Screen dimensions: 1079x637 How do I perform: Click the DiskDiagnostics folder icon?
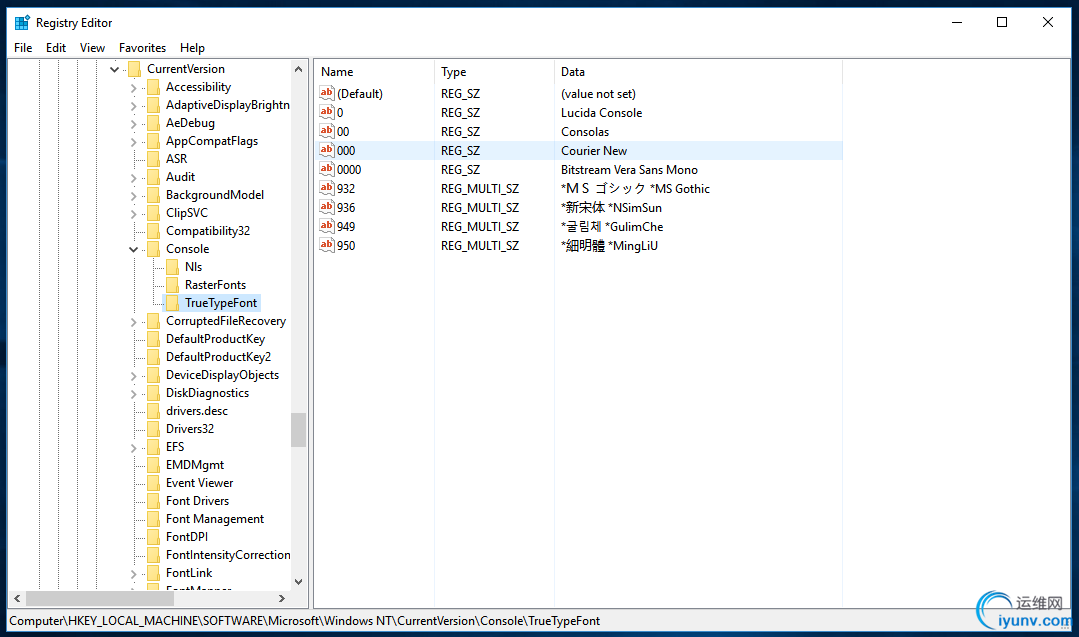(x=153, y=393)
